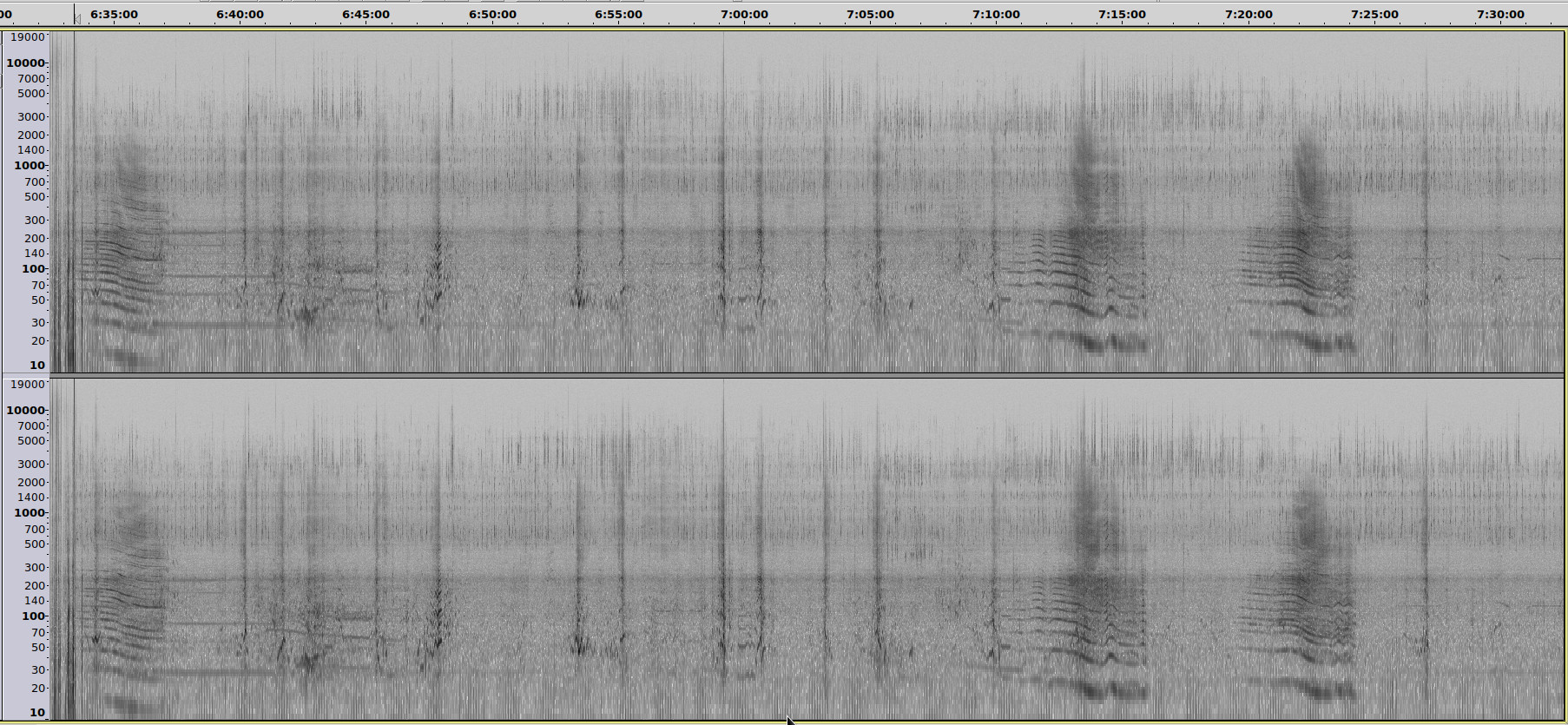Image resolution: width=1568 pixels, height=725 pixels.
Task: Select the 6:55:00 position on the ruler
Action: click(618, 15)
